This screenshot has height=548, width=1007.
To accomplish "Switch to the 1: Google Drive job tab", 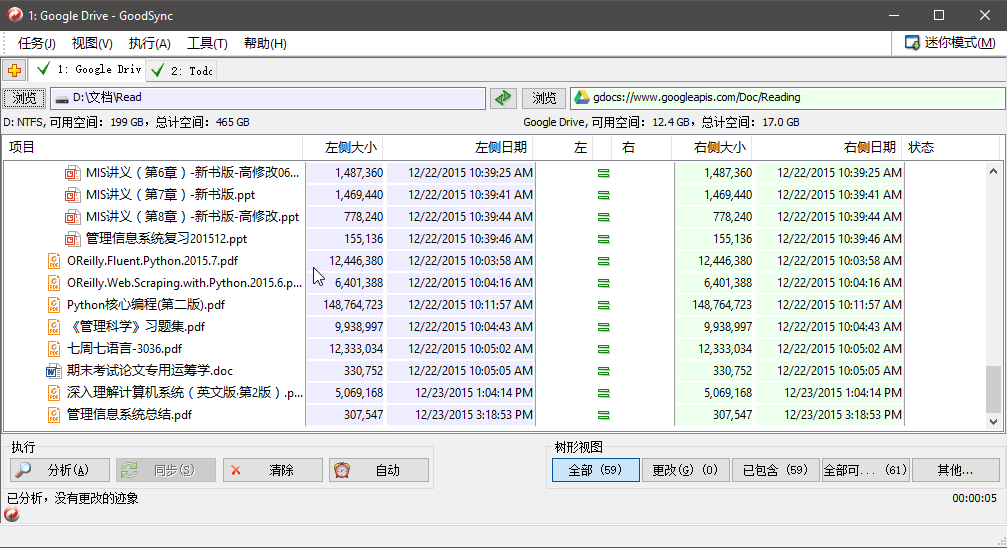I will 87,69.
